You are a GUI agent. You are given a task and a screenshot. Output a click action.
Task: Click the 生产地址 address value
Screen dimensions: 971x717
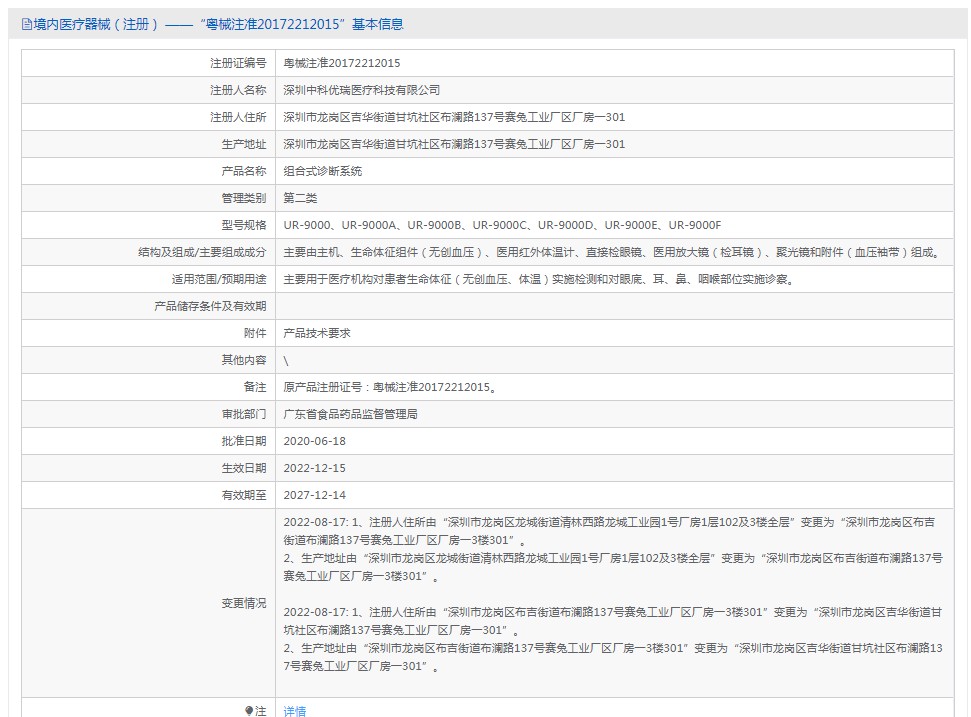click(x=454, y=144)
